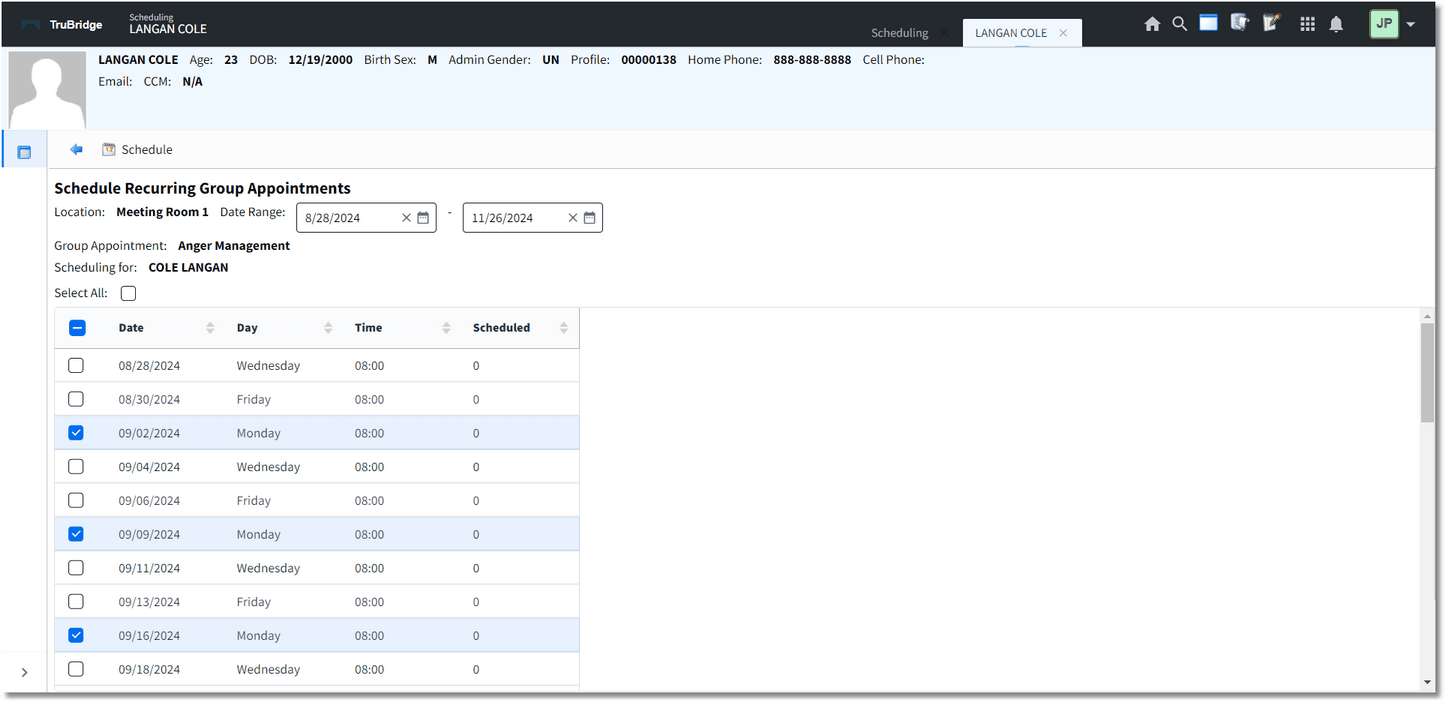1446x703 pixels.
Task: Click profile number 00000138
Action: pos(648,60)
